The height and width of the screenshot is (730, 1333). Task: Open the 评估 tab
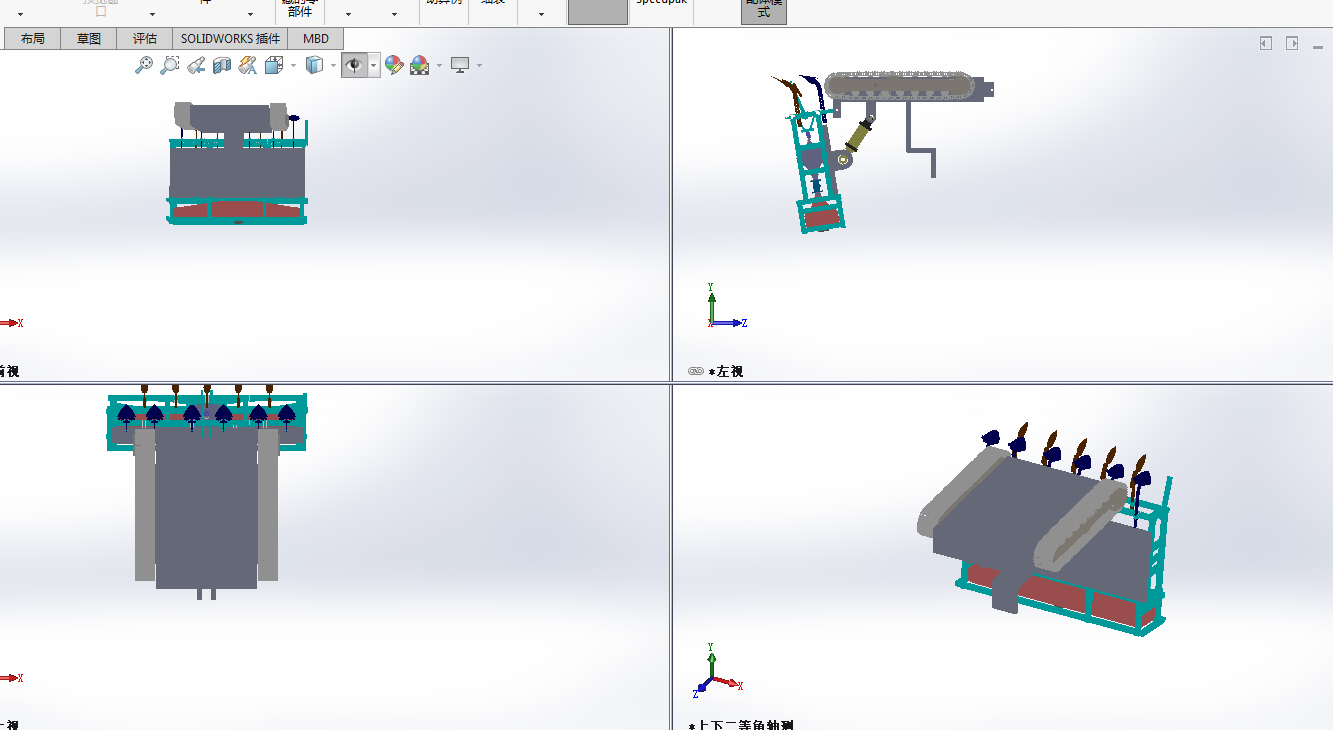145,39
